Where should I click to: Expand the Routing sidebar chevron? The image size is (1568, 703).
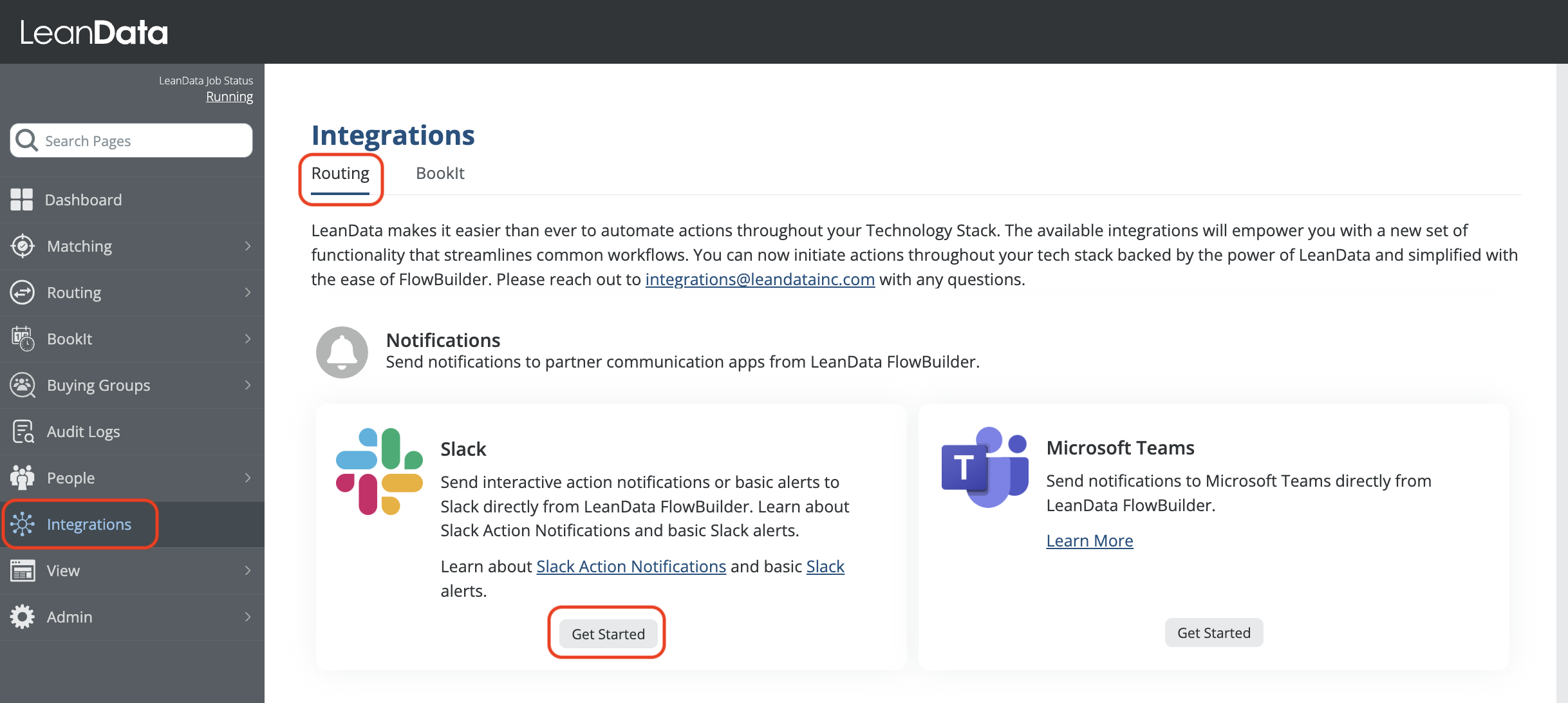(x=248, y=292)
